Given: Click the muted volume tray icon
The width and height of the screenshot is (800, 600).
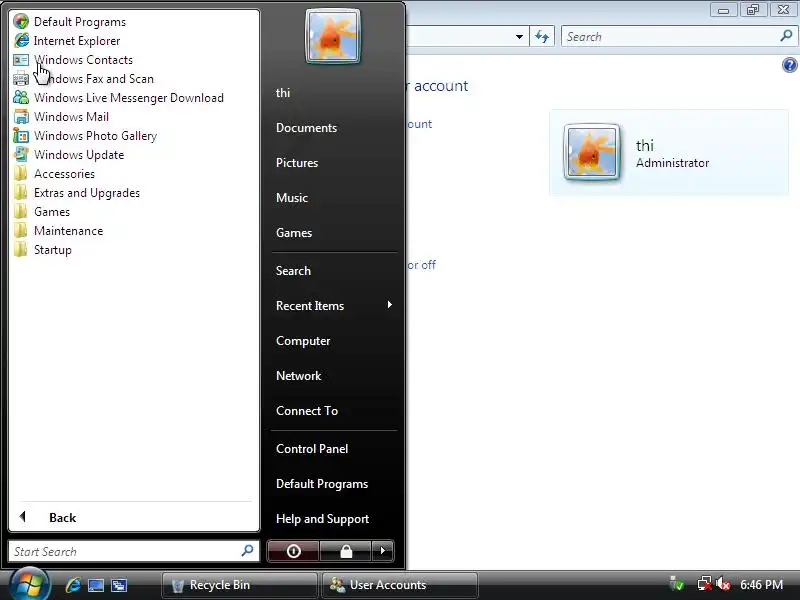Looking at the screenshot, I should click(723, 584).
